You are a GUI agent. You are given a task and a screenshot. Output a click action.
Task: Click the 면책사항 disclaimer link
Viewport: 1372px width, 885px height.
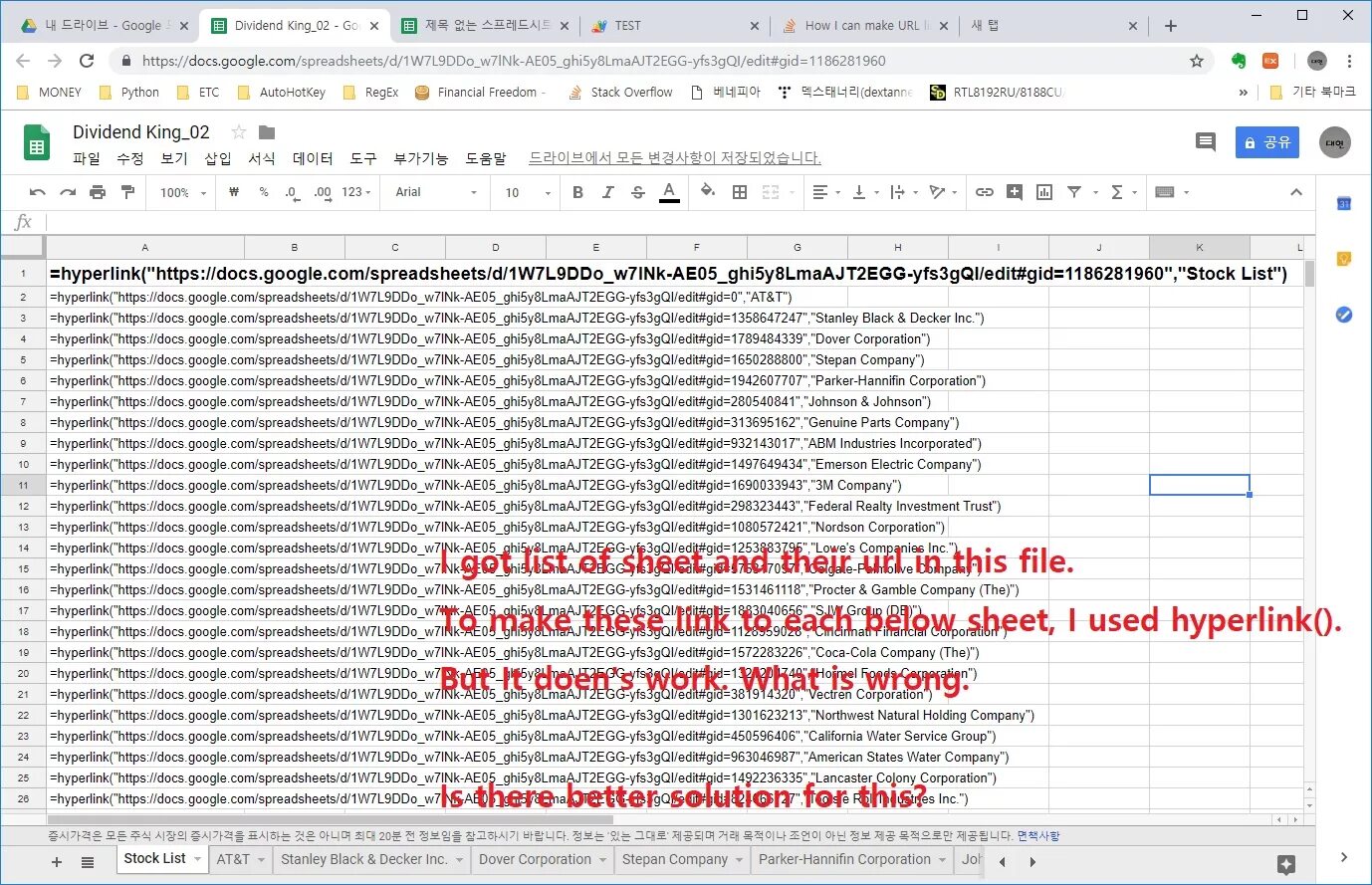coord(1038,836)
